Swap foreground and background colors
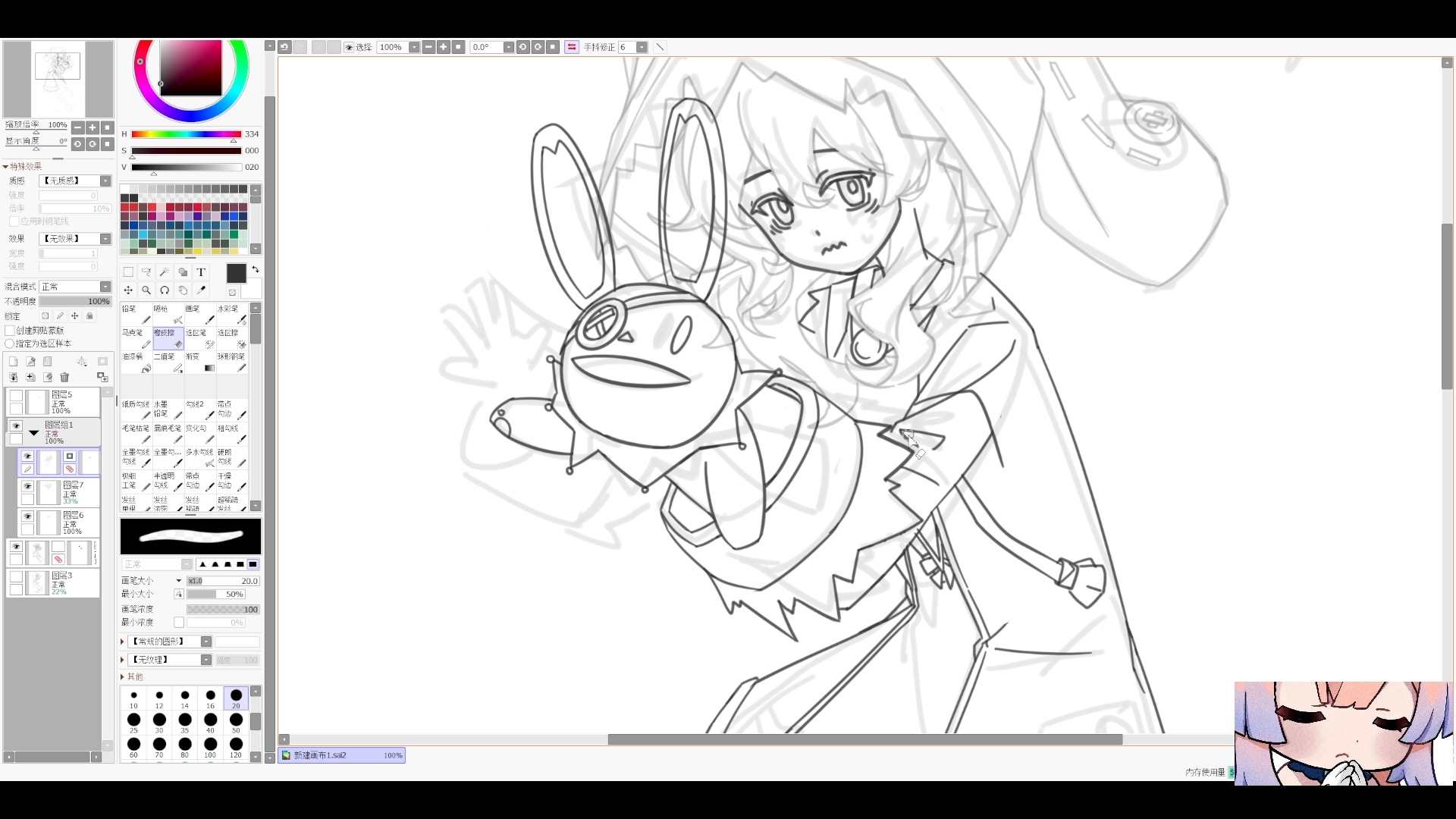 [256, 269]
